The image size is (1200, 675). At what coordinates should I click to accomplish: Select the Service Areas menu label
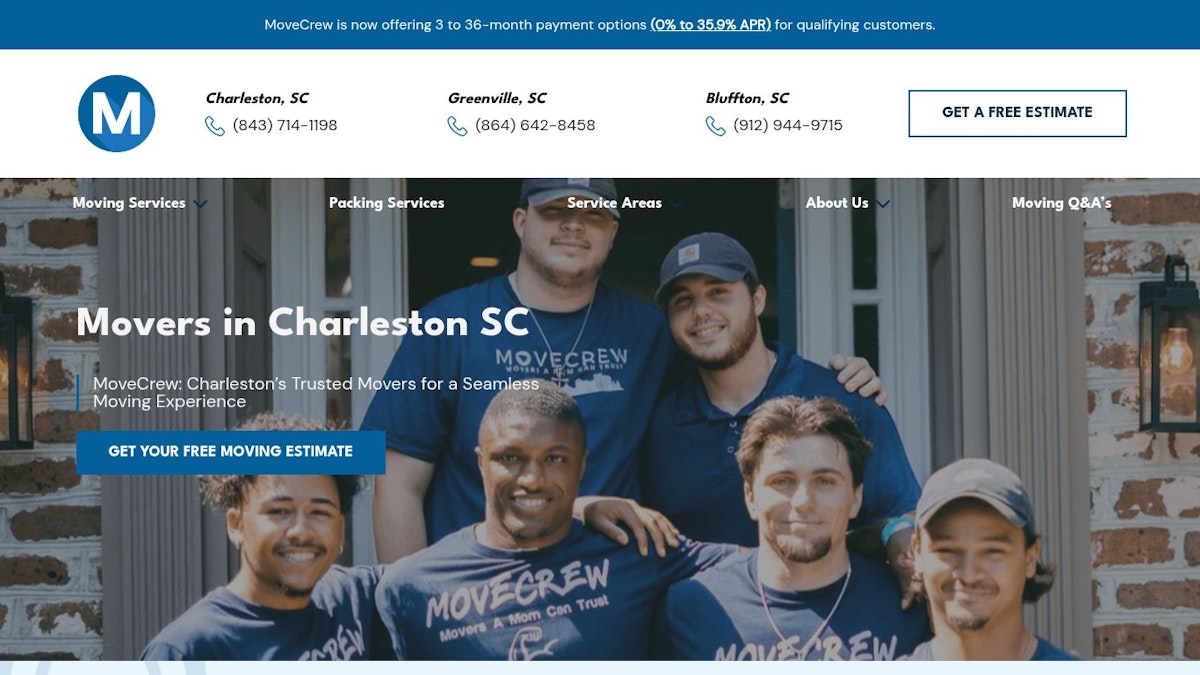(x=614, y=203)
